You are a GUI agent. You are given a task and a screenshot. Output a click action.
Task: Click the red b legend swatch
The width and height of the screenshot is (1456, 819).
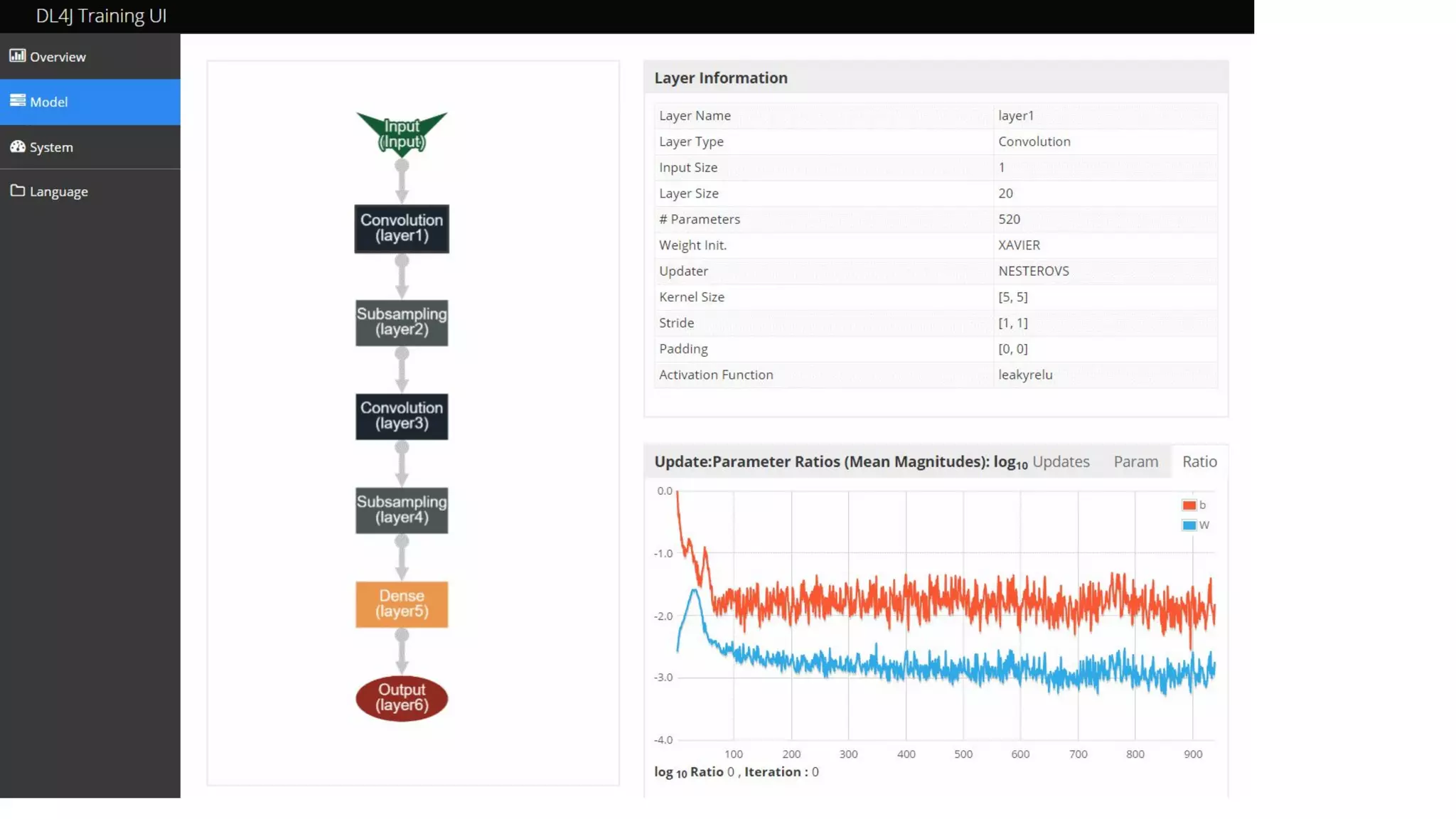(1189, 505)
